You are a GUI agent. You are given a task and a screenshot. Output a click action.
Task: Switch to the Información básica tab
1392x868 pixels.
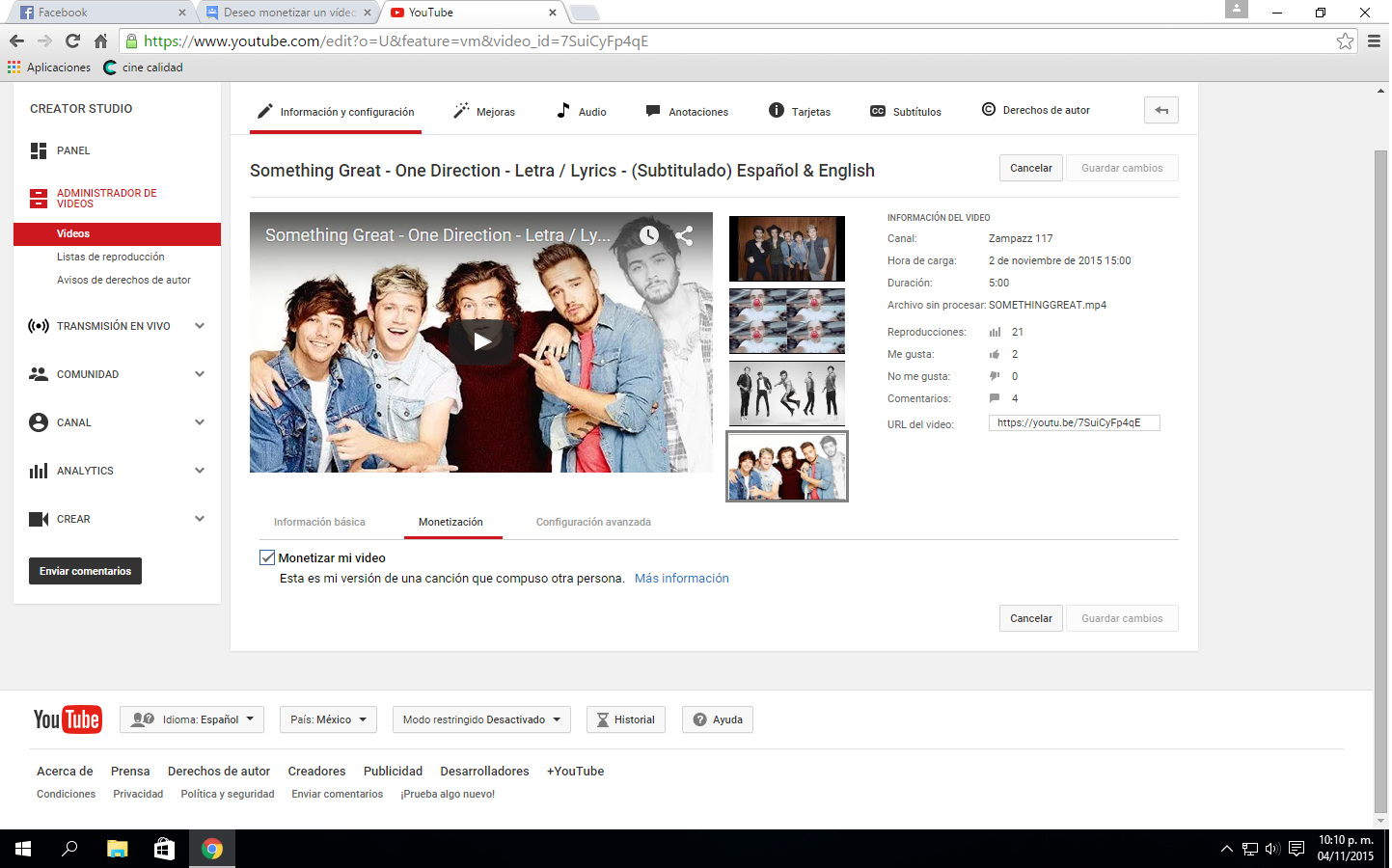coord(319,522)
